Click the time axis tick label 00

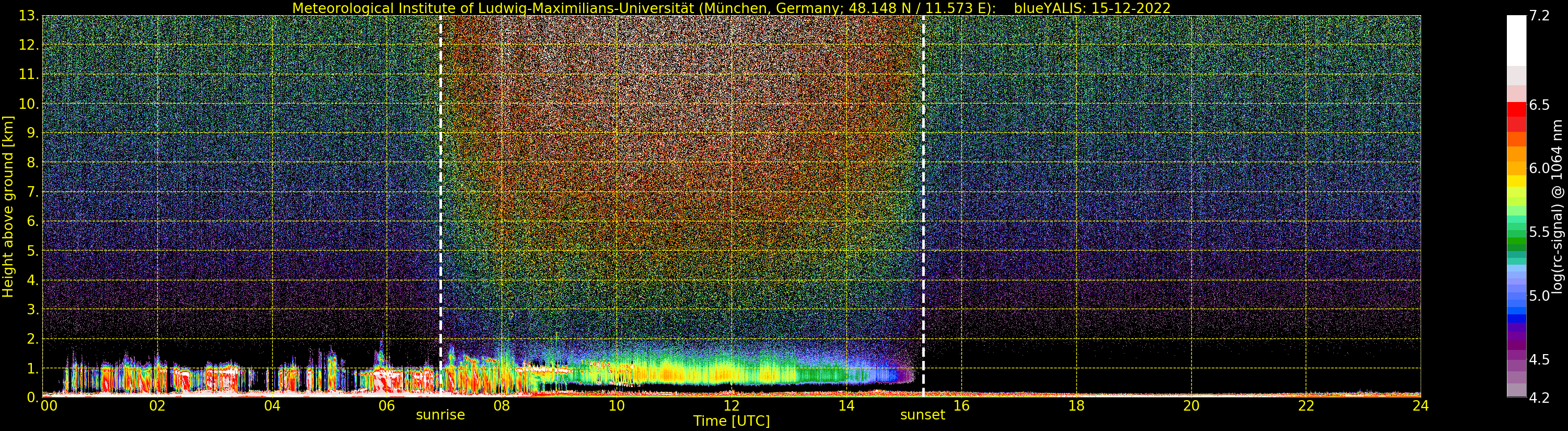[x=49, y=406]
